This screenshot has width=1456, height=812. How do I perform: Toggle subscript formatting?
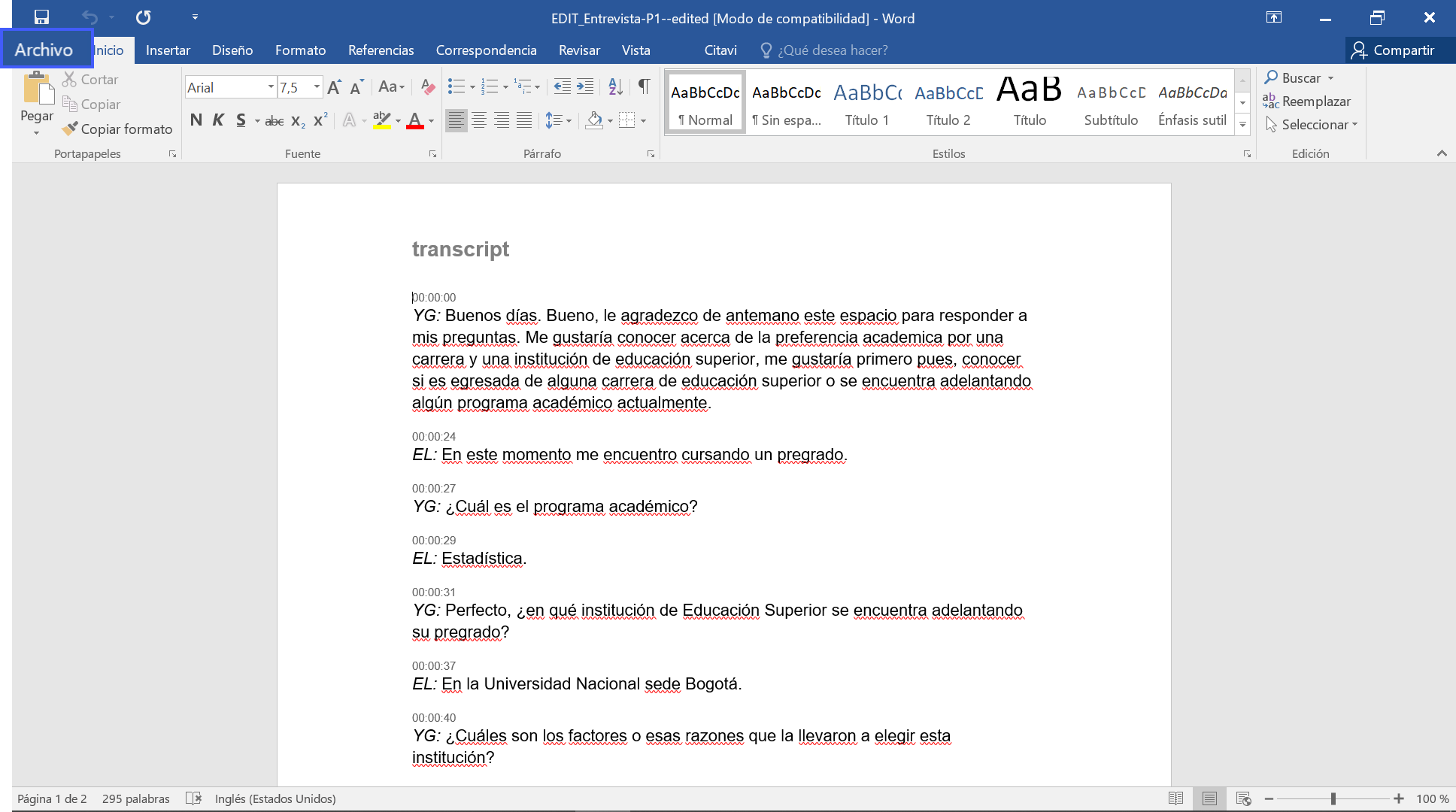(x=298, y=120)
